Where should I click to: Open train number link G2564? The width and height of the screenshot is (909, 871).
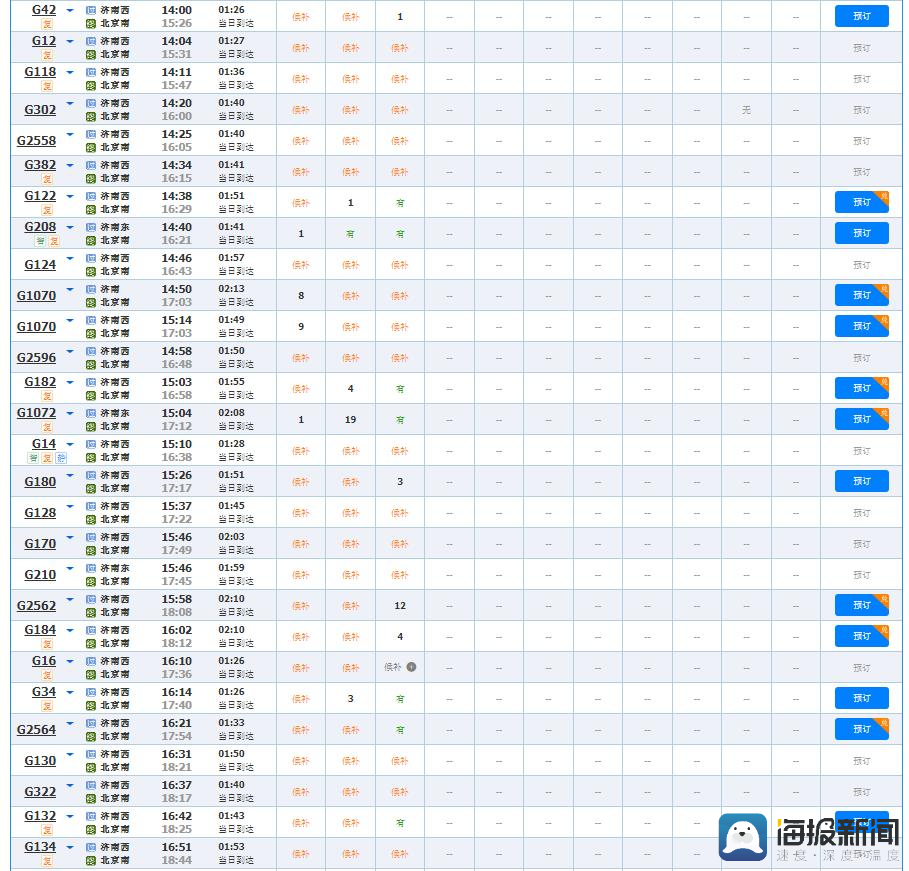pyautogui.click(x=37, y=730)
